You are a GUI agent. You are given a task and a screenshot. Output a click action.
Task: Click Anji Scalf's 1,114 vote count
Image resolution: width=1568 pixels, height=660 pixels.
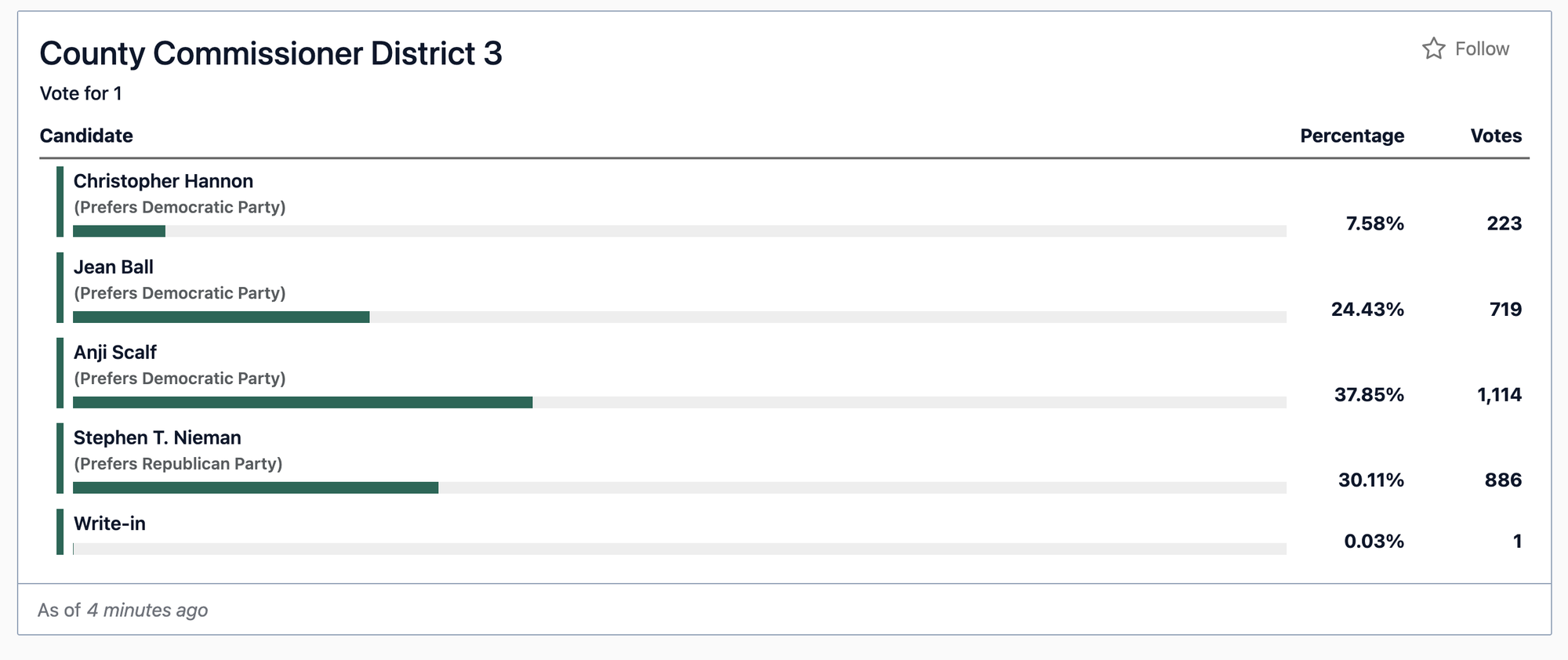point(1499,395)
